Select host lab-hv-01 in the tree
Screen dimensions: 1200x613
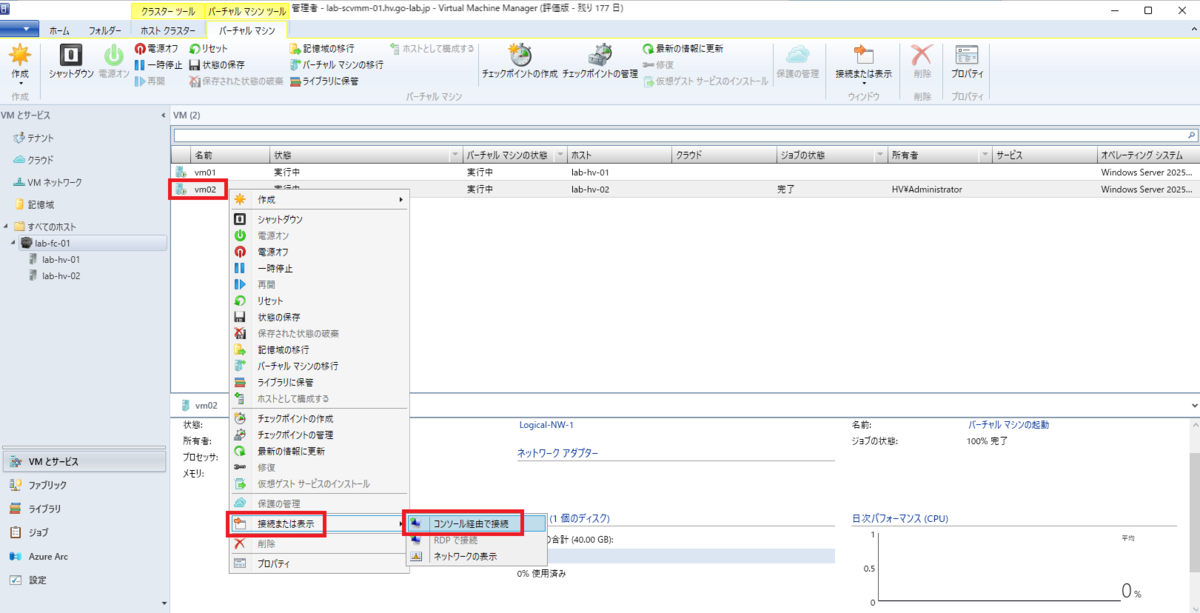[60, 260]
